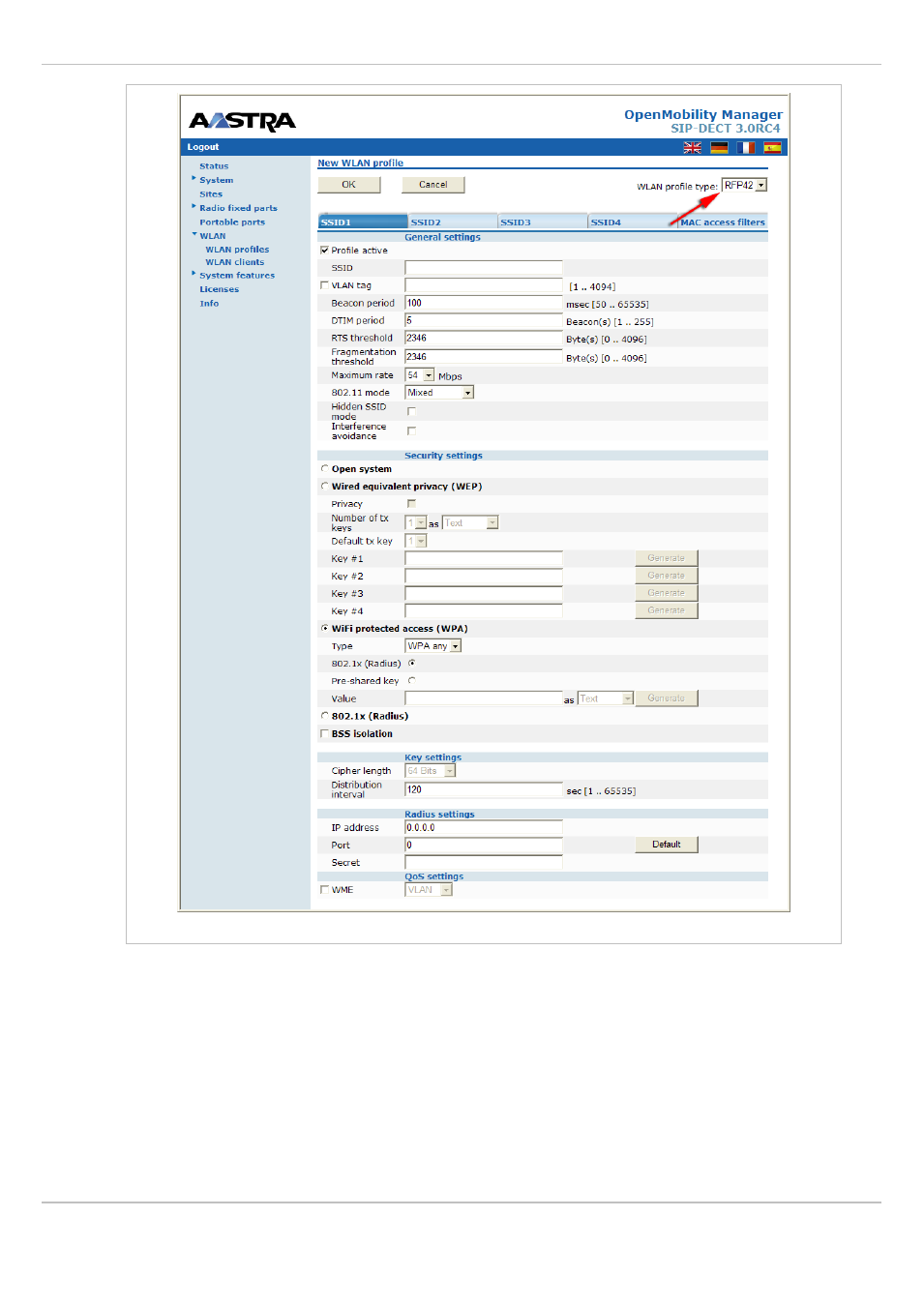Choose Pre-shared key radio option
The image size is (924, 1306).
point(411,681)
